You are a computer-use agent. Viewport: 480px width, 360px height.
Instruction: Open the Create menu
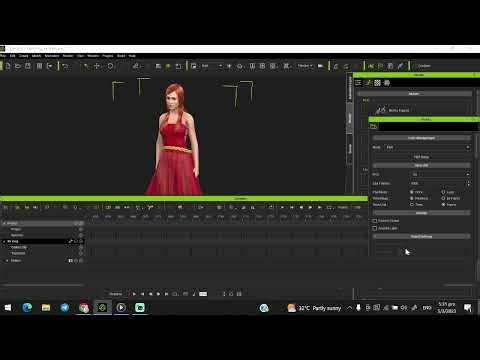24,56
